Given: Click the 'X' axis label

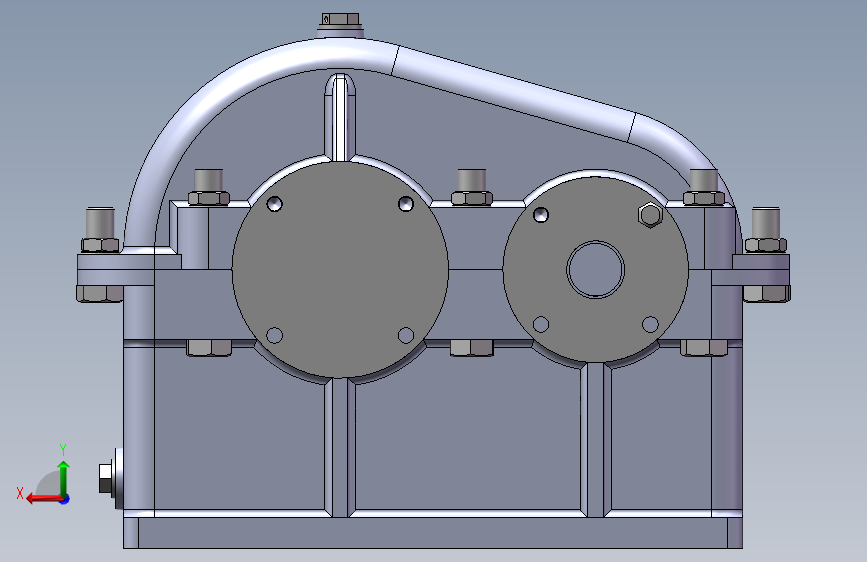Looking at the screenshot, I should click(20, 493).
